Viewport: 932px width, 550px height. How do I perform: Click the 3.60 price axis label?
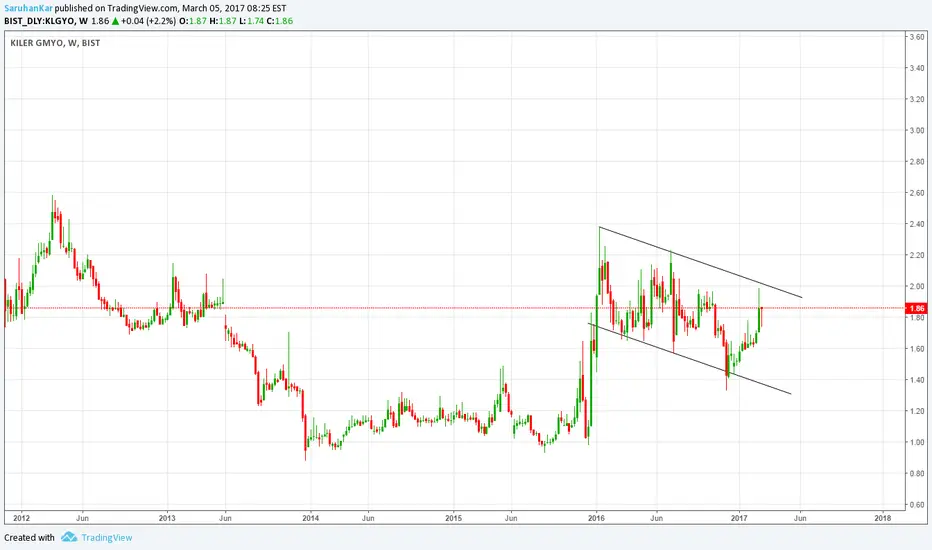pos(917,37)
